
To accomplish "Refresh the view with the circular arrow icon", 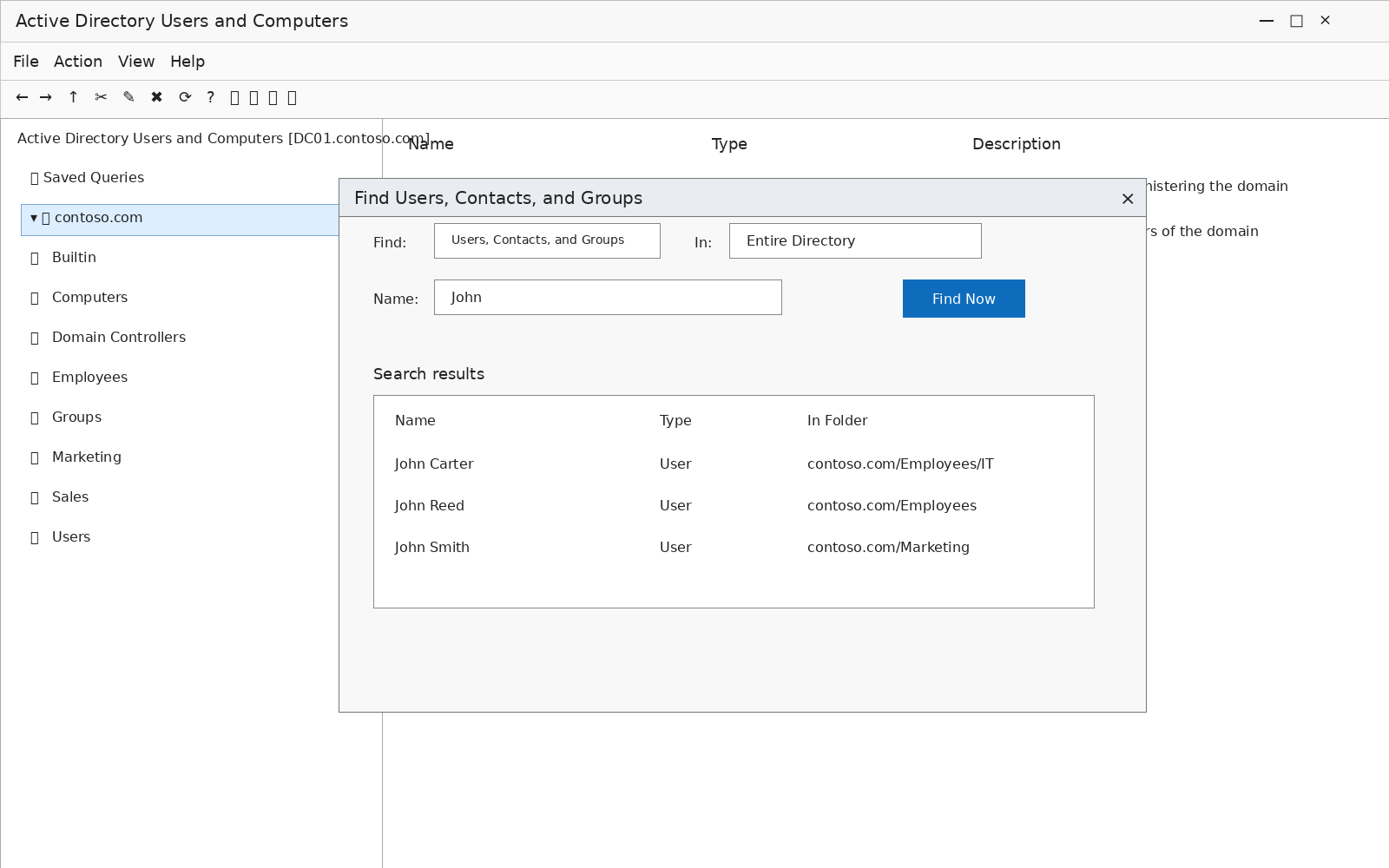I will click(x=185, y=97).
